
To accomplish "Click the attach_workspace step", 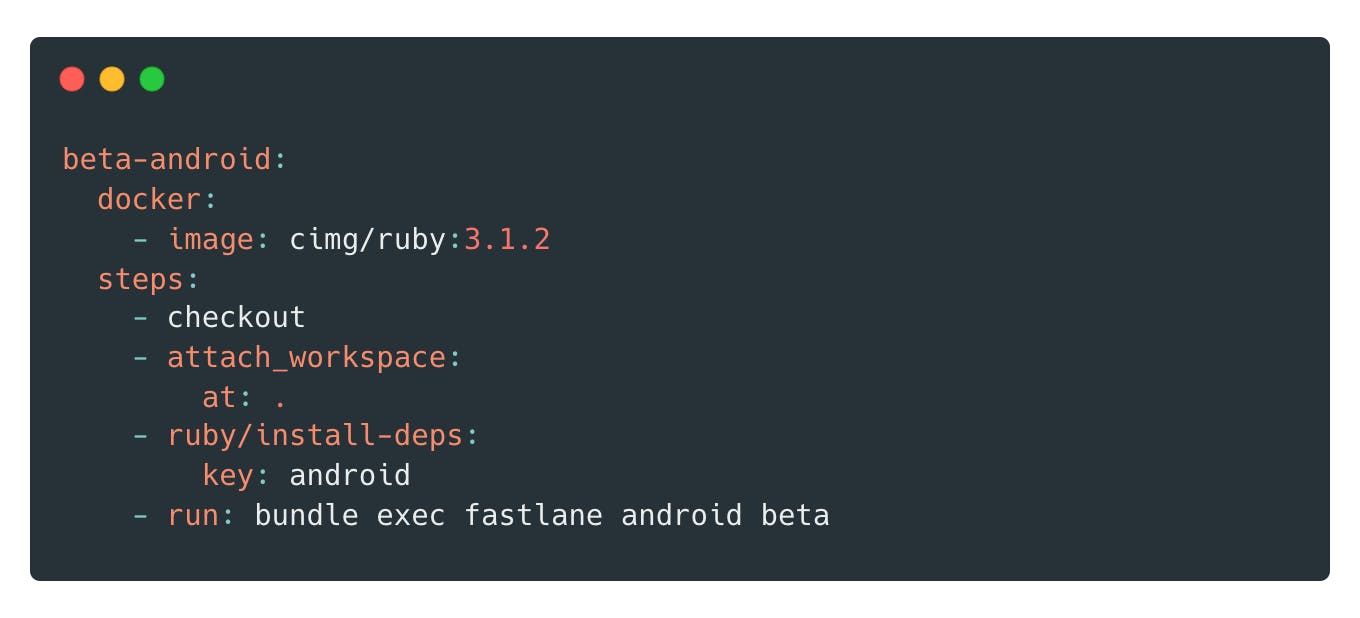I will pyautogui.click(x=306, y=358).
